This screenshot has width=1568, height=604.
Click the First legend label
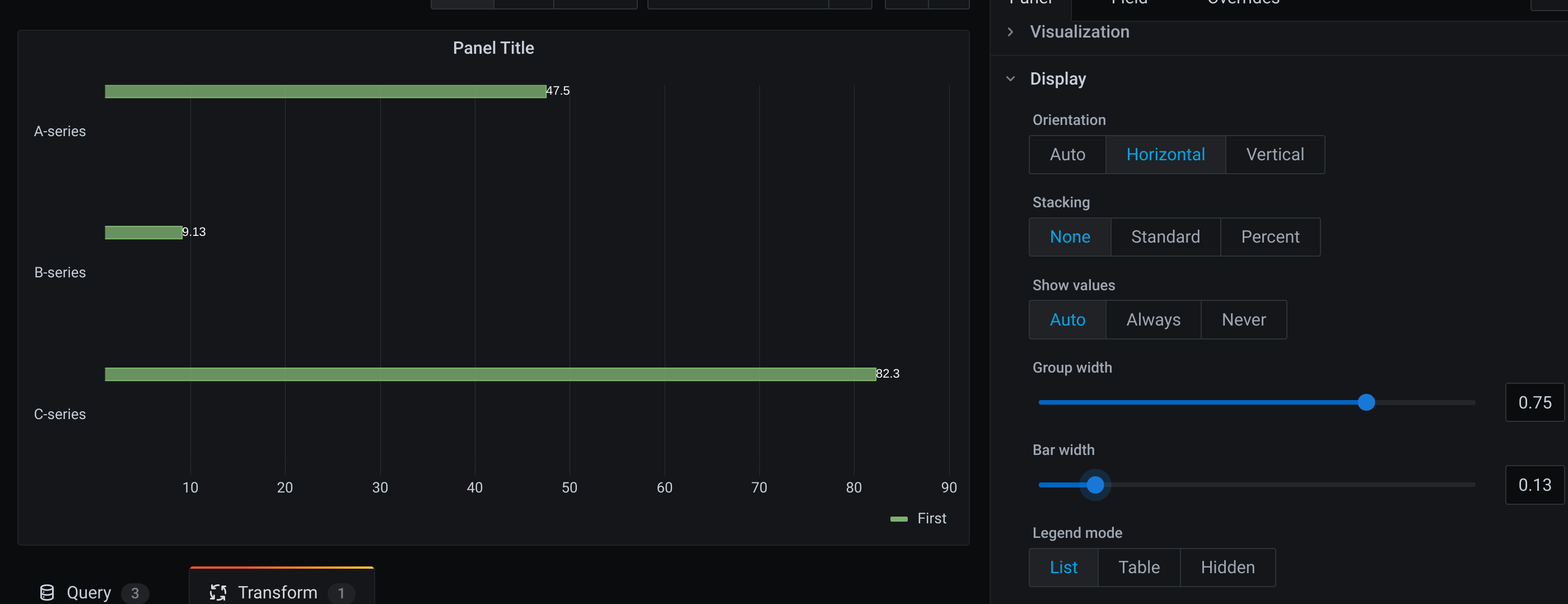931,519
